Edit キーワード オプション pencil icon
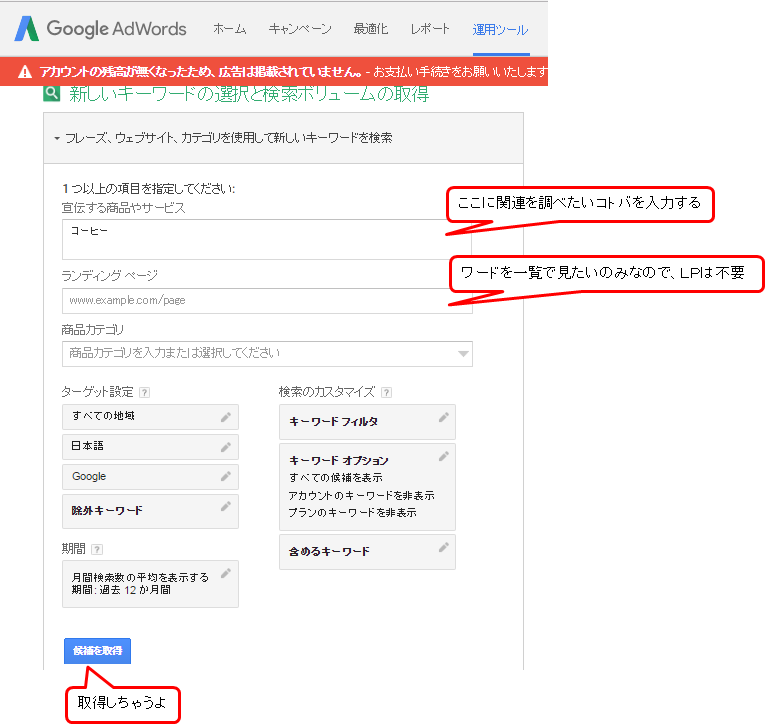 pyautogui.click(x=443, y=456)
